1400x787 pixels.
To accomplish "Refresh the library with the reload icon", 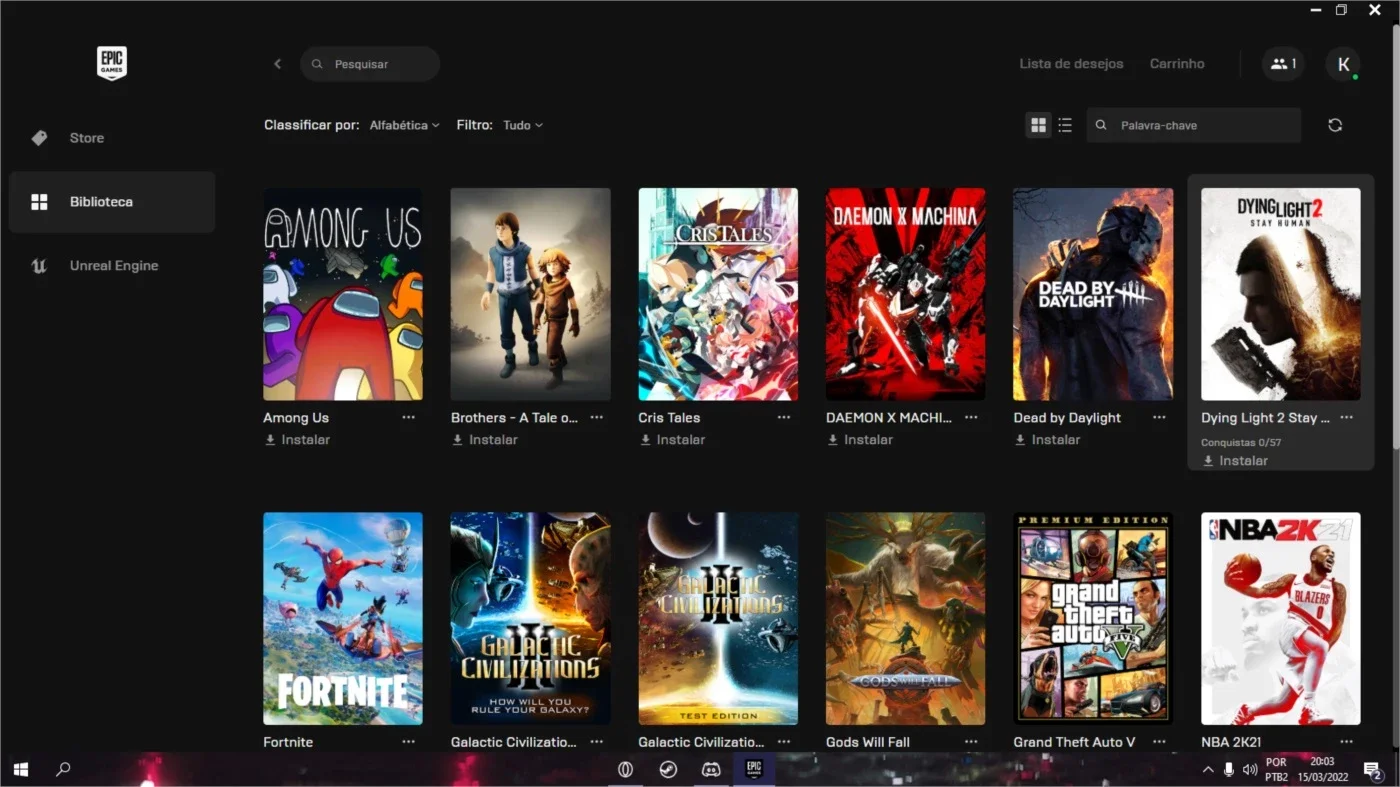I will pos(1335,125).
